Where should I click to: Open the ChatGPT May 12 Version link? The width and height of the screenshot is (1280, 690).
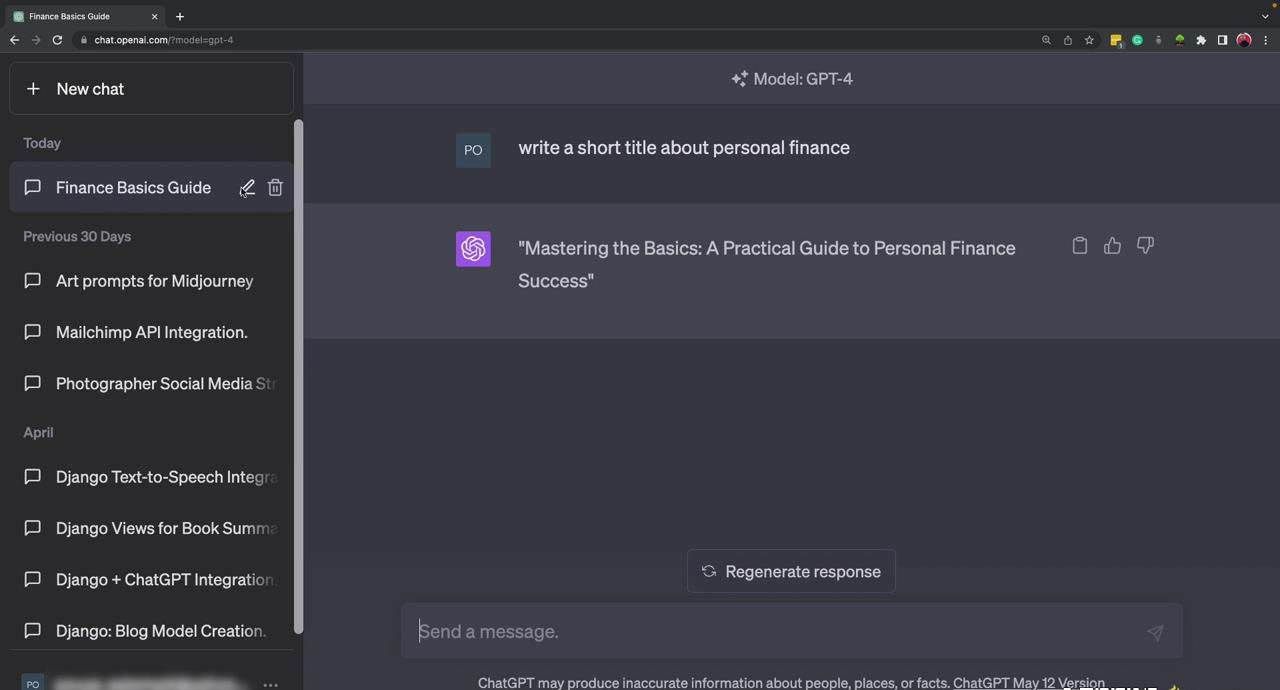point(1028,683)
